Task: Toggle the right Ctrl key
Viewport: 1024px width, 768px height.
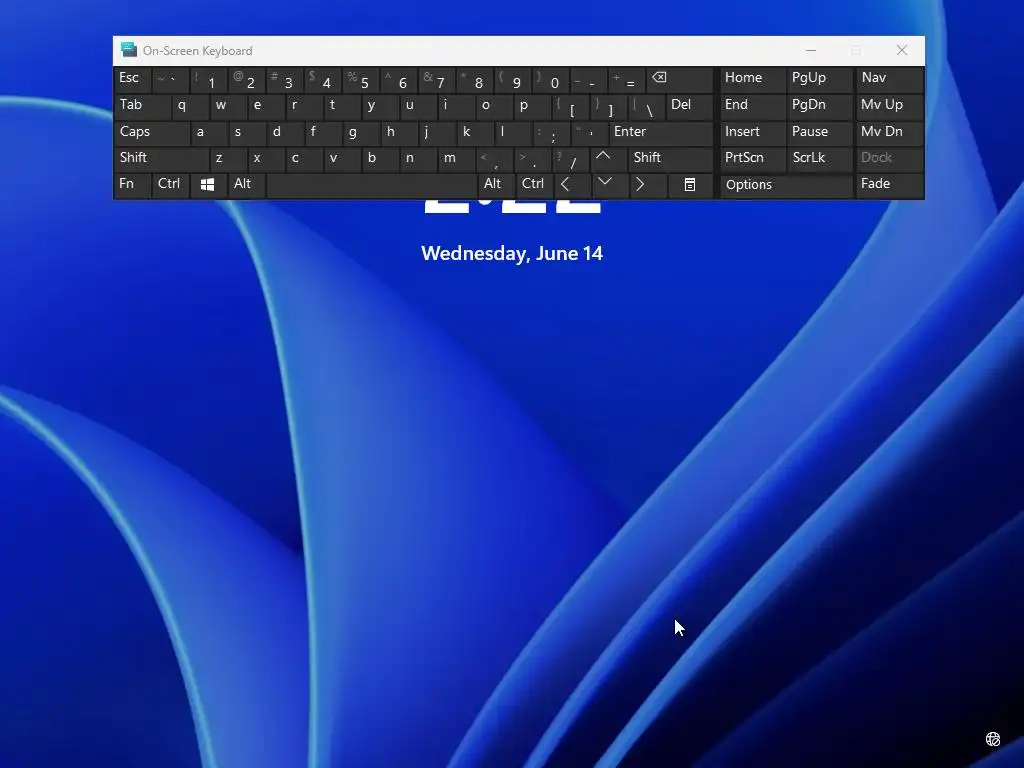Action: 534,185
